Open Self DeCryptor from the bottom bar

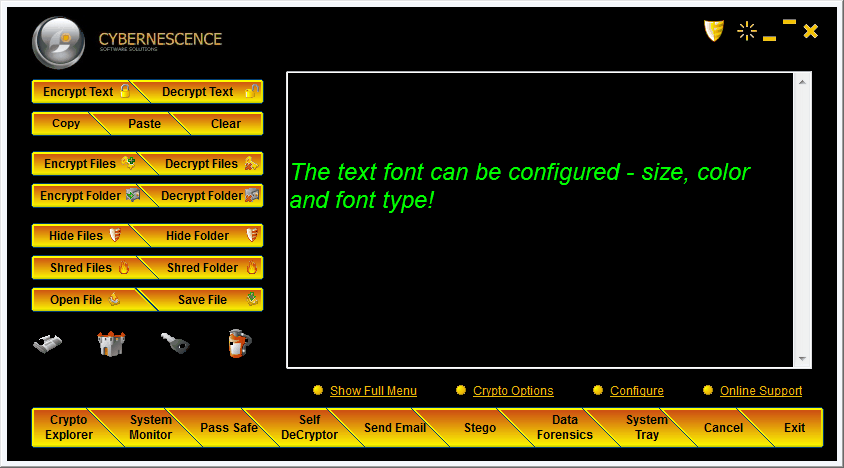pos(310,428)
